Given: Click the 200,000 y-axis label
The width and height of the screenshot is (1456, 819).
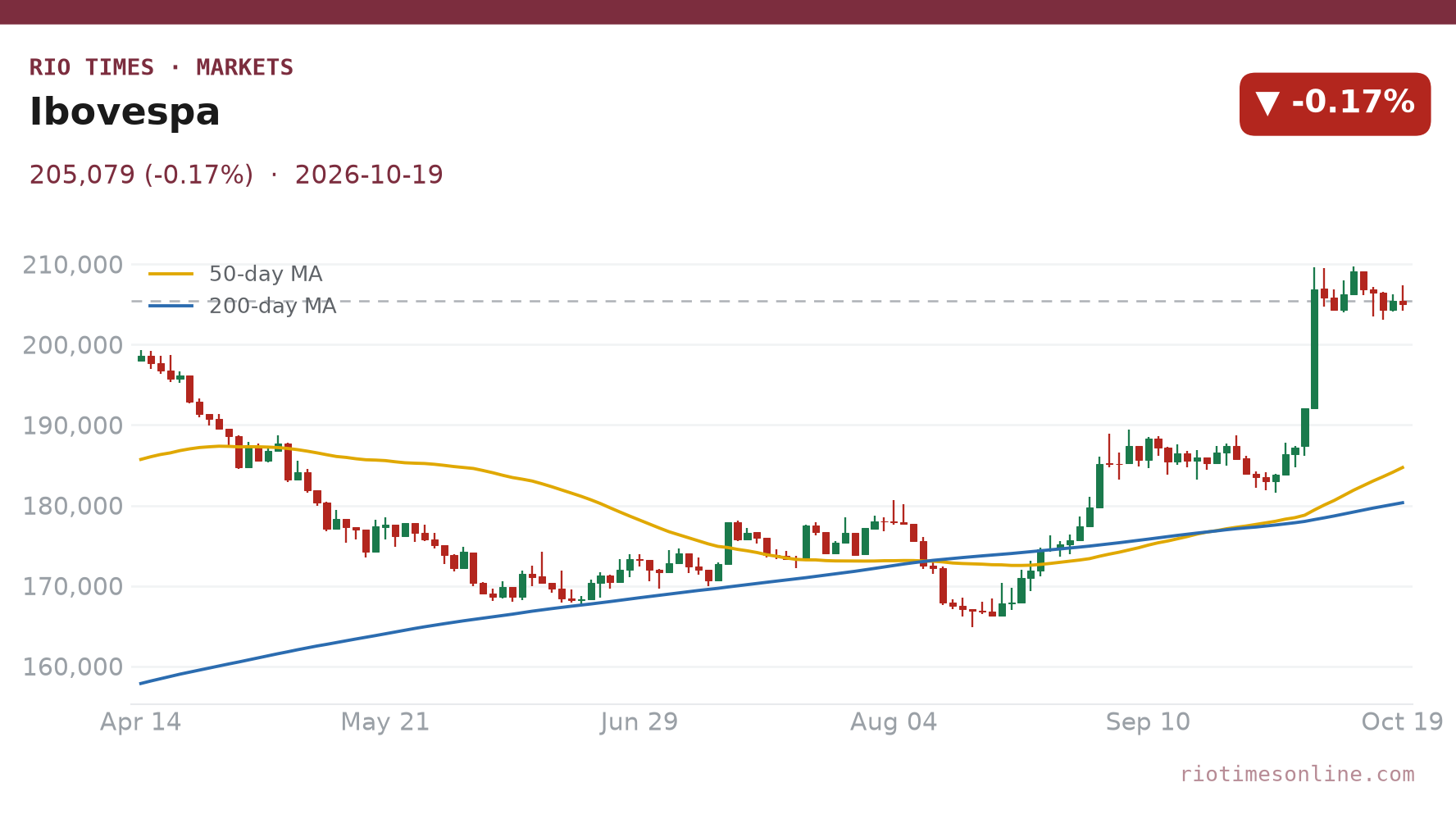Looking at the screenshot, I should pyautogui.click(x=72, y=346).
